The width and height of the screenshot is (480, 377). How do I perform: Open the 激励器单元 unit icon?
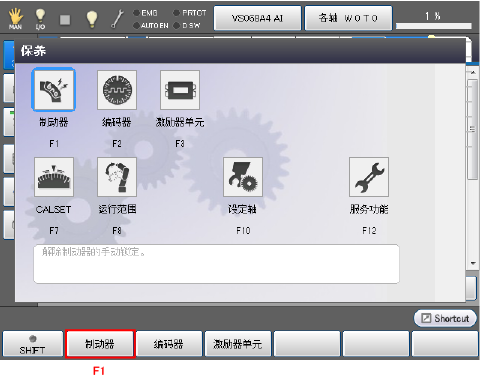point(180,90)
